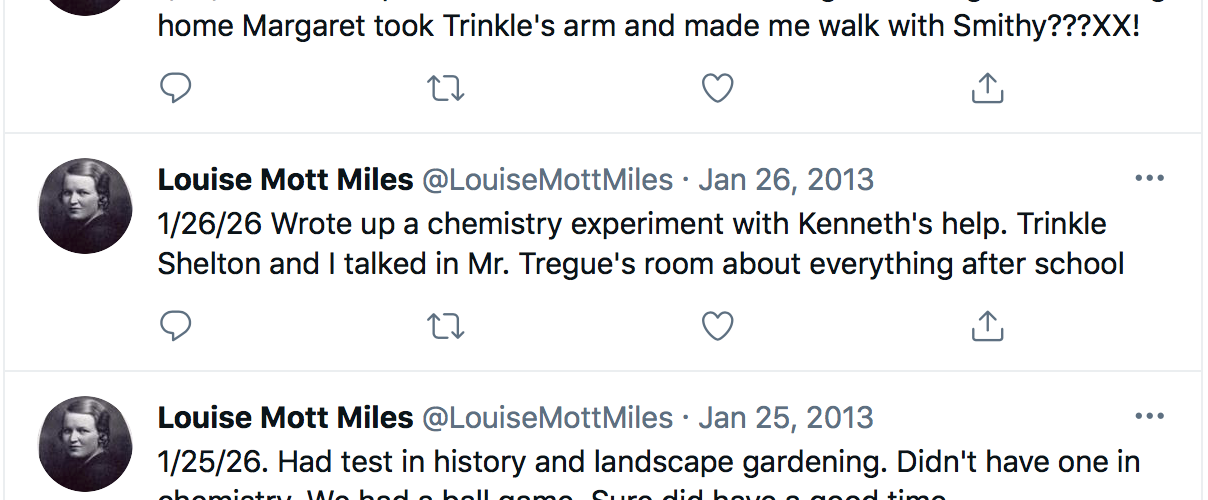Click the @LouiseMottMiles handle on Jan 25 tweet

pos(547,418)
